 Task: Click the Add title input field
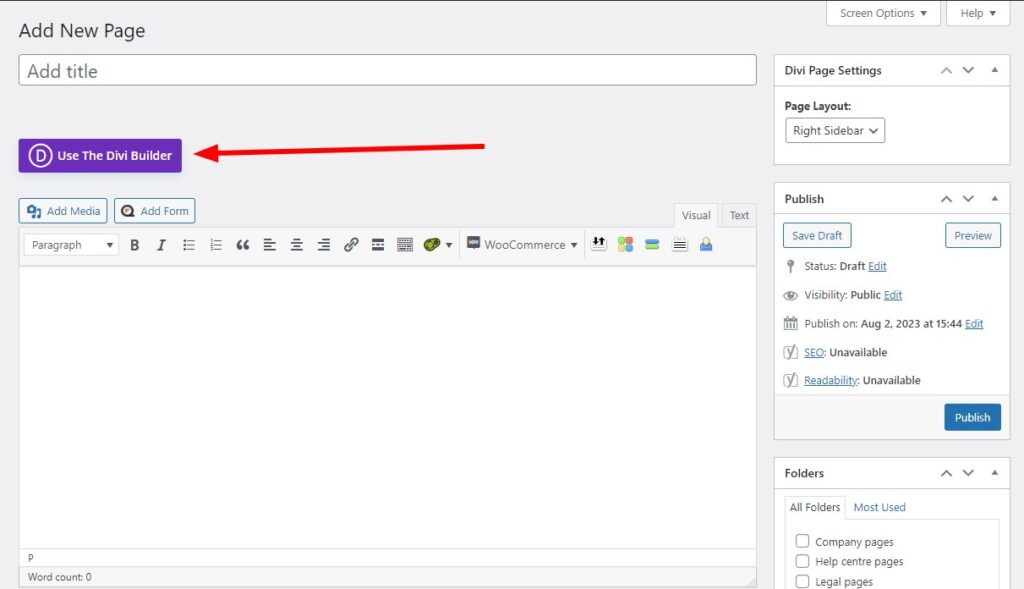coord(387,71)
